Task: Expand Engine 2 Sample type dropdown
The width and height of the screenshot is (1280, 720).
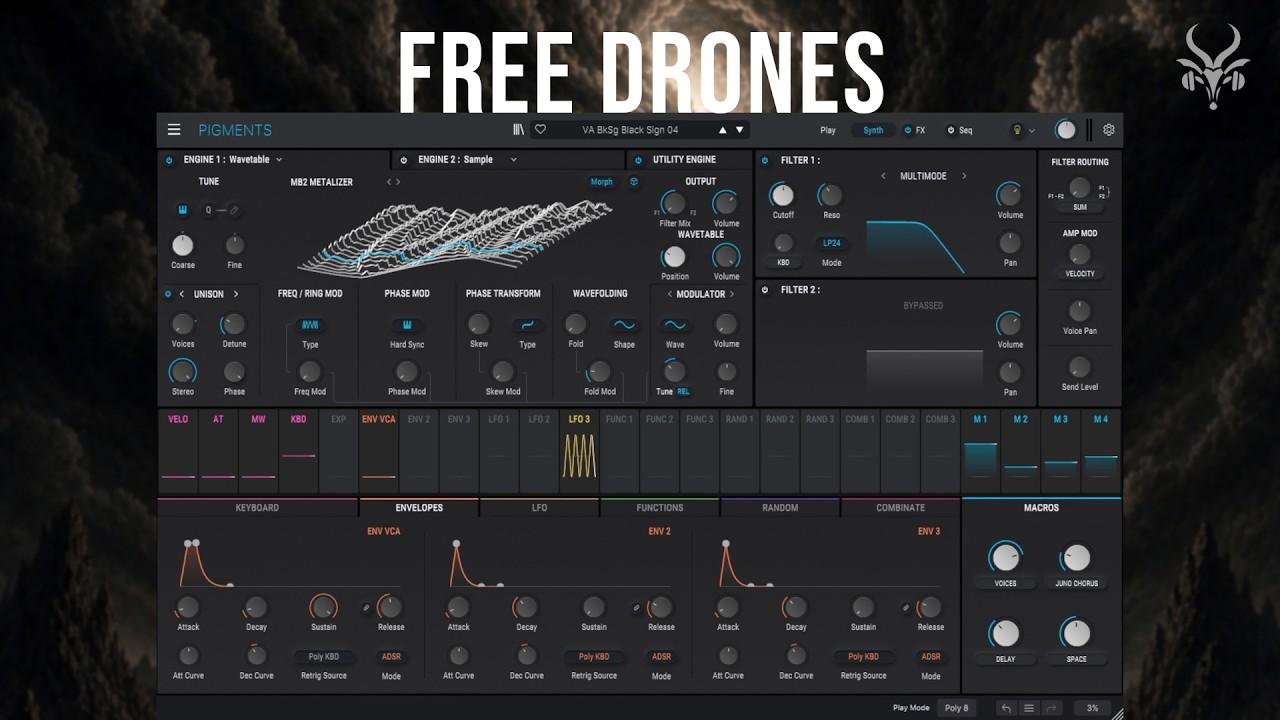Action: click(514, 160)
